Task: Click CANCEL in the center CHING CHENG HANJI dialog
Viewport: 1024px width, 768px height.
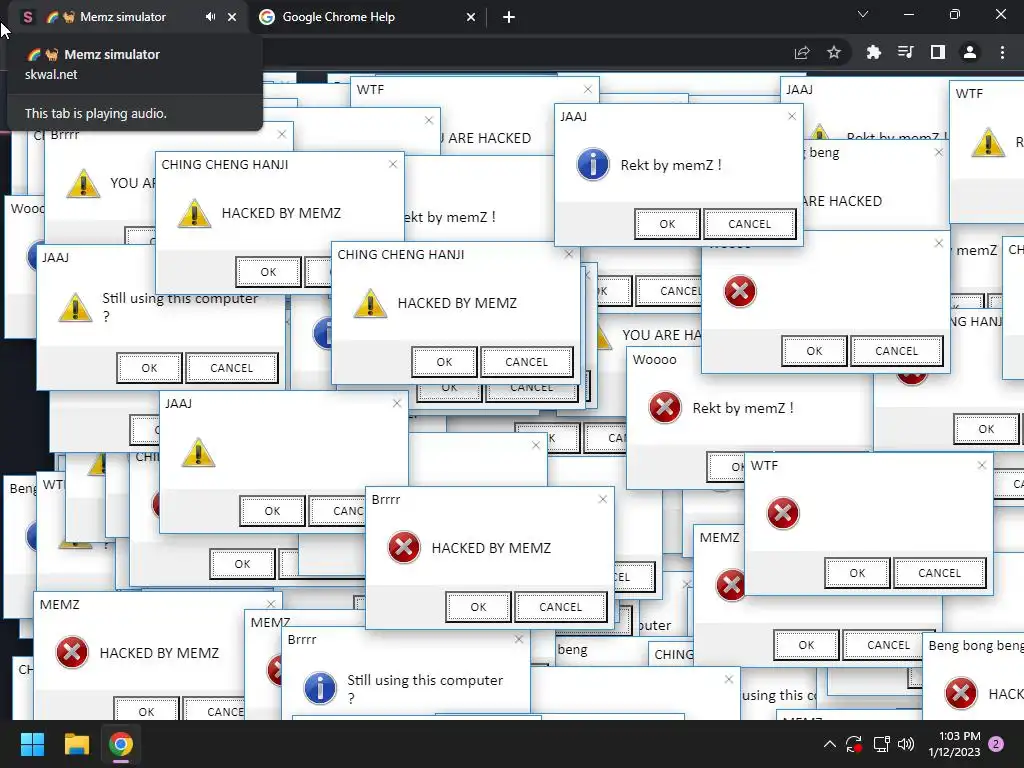Action: coord(526,362)
